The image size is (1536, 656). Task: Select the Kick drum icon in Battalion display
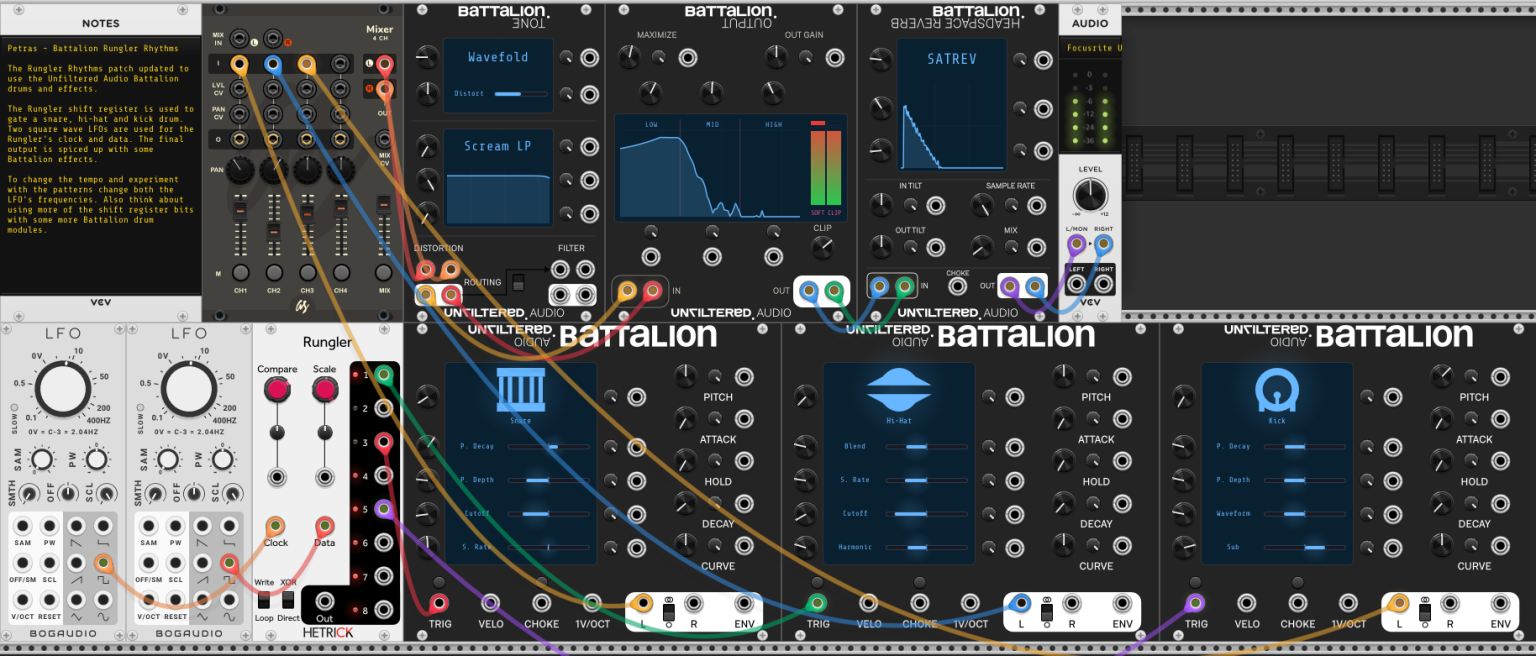[x=1276, y=391]
